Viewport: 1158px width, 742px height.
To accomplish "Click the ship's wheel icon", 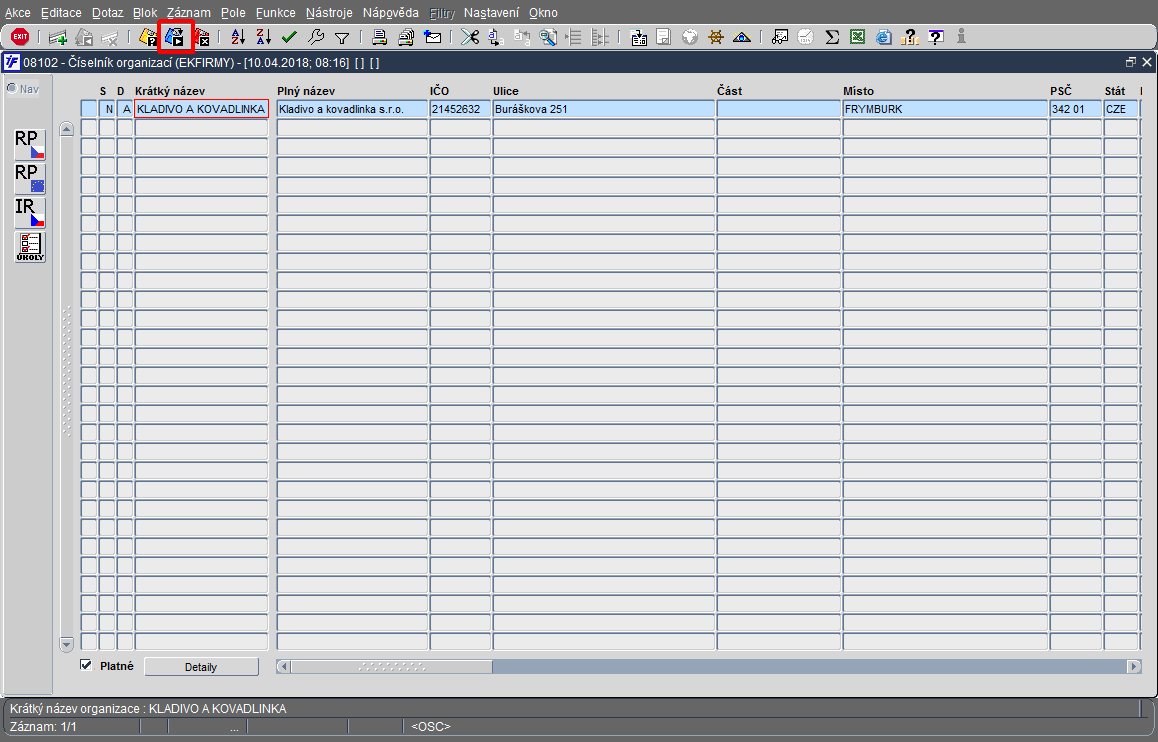I will 716,37.
